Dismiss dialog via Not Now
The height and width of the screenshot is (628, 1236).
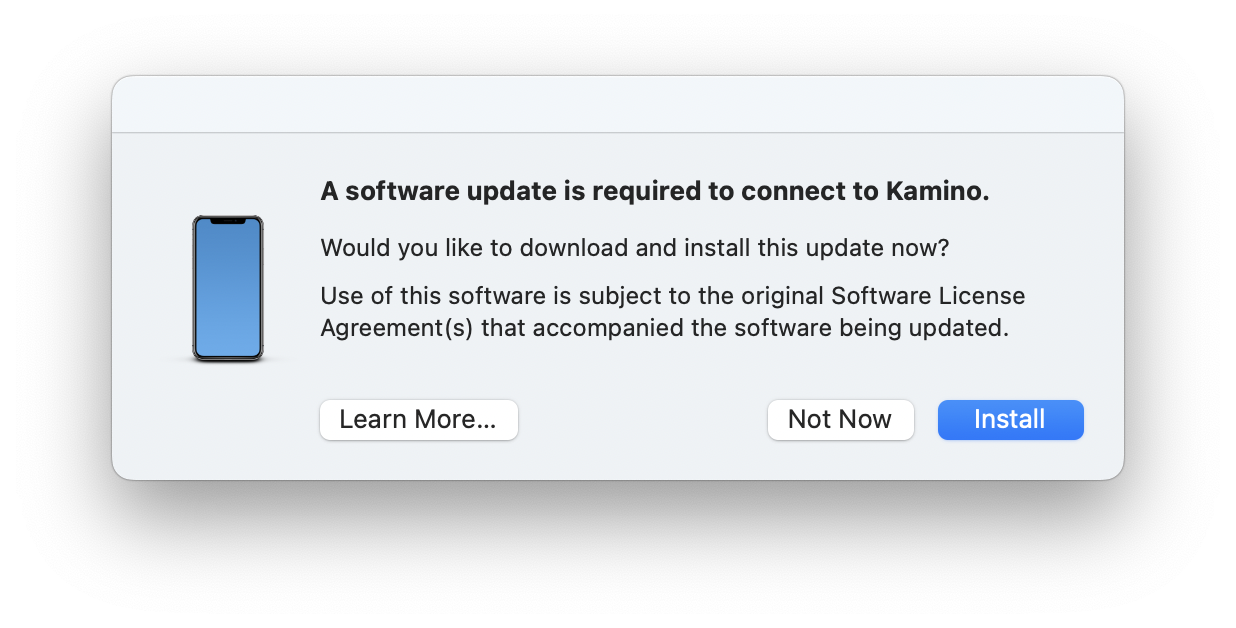[x=840, y=419]
